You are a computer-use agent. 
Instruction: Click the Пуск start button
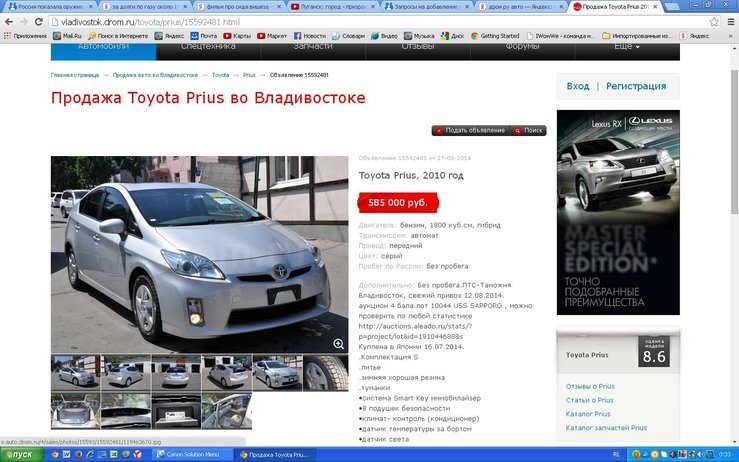click(18, 455)
